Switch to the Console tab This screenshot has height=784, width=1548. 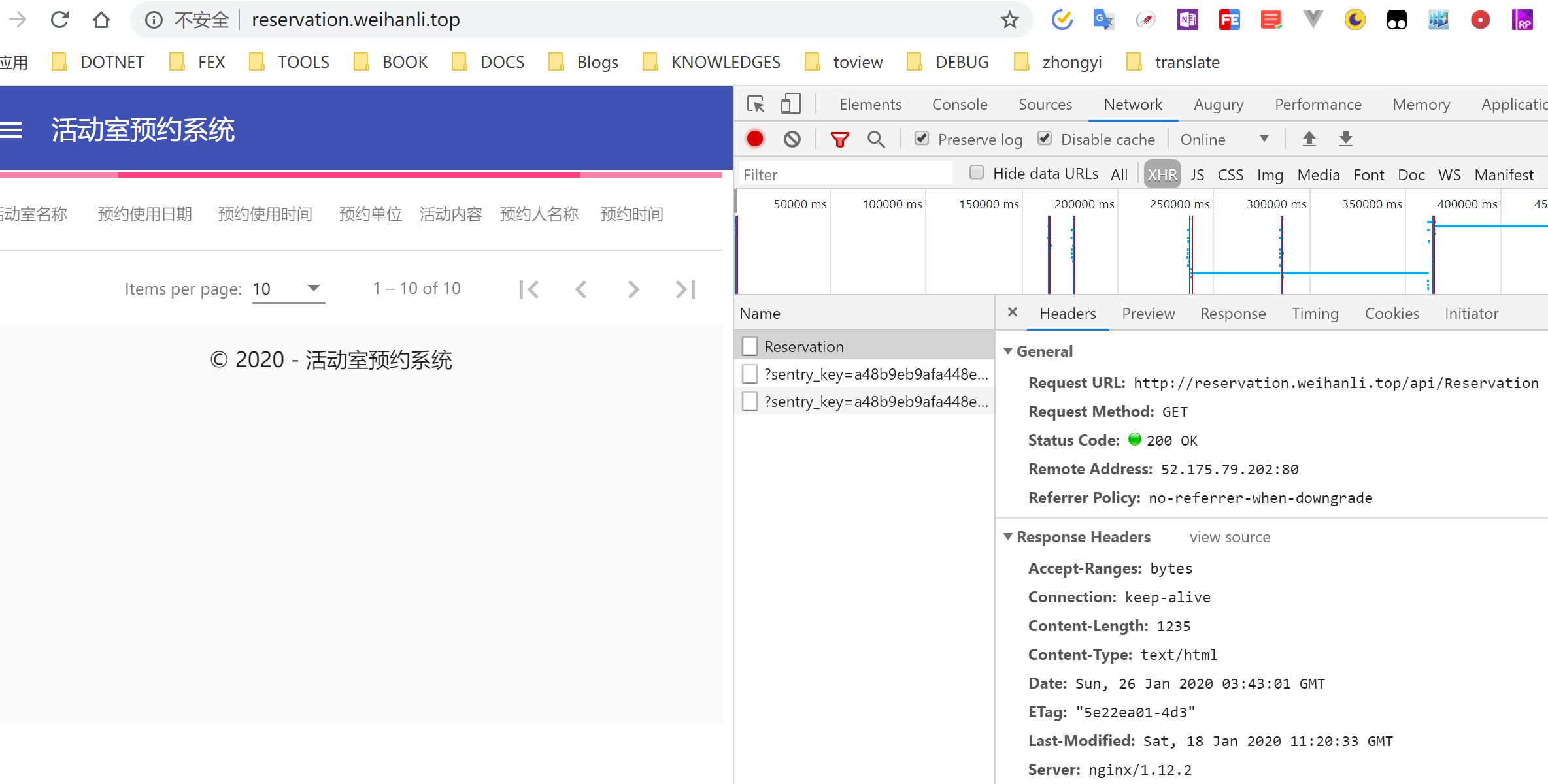[x=960, y=104]
